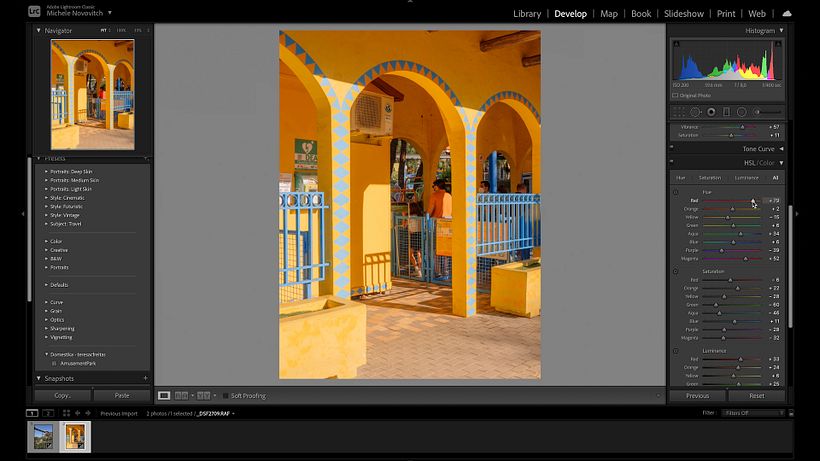Screen dimensions: 820x461
Task: Open the Print module
Action: point(726,14)
